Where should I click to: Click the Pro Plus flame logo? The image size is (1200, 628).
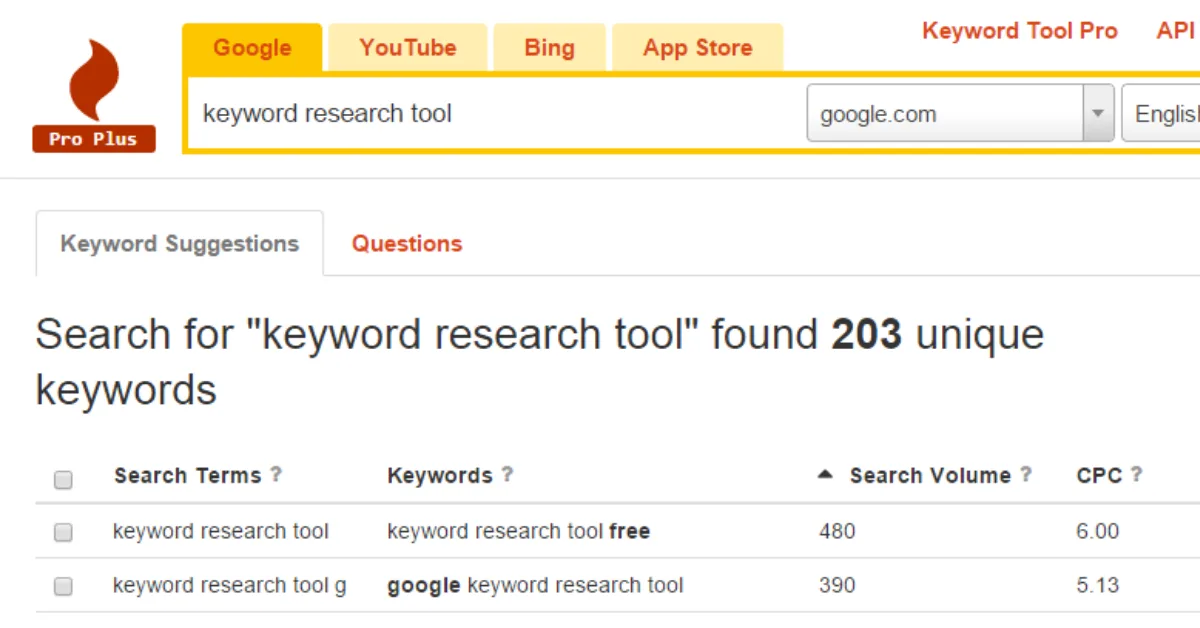(94, 80)
